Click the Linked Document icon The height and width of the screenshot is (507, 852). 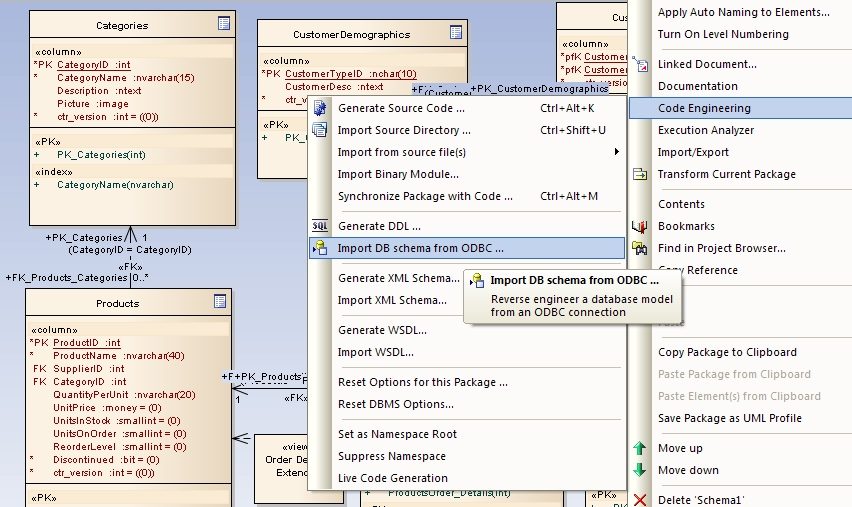[x=640, y=64]
